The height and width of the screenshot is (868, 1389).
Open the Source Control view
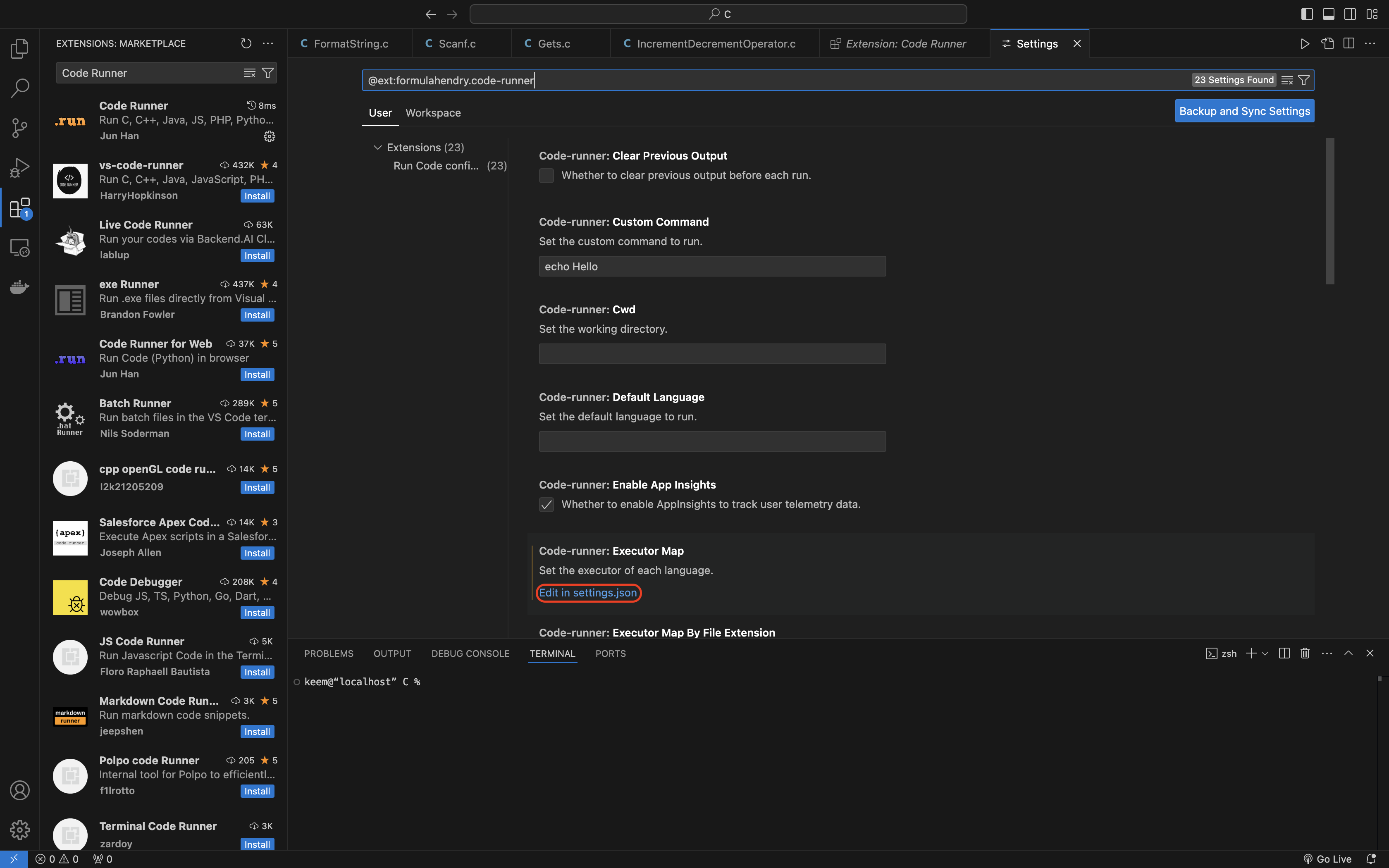click(19, 128)
